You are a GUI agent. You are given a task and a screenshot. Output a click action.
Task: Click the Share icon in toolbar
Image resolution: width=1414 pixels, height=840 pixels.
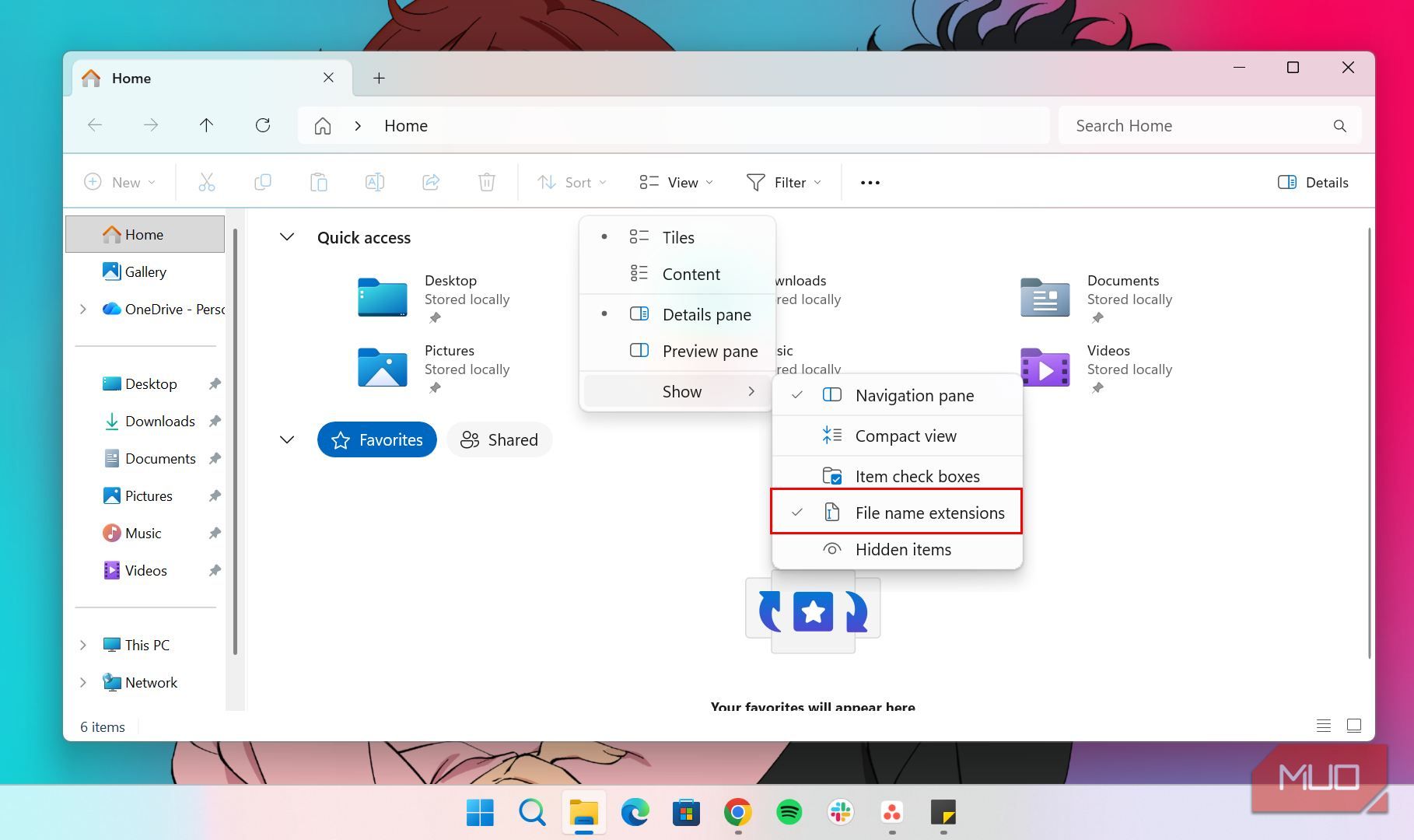point(431,182)
